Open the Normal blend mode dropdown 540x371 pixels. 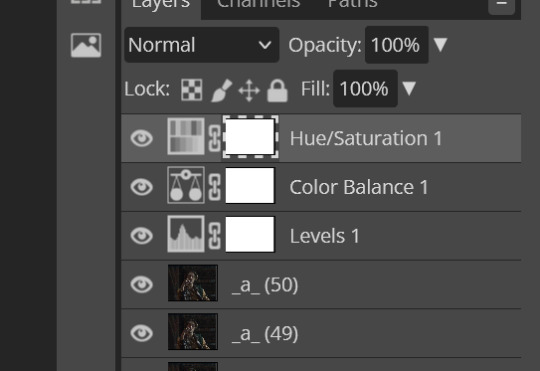201,45
